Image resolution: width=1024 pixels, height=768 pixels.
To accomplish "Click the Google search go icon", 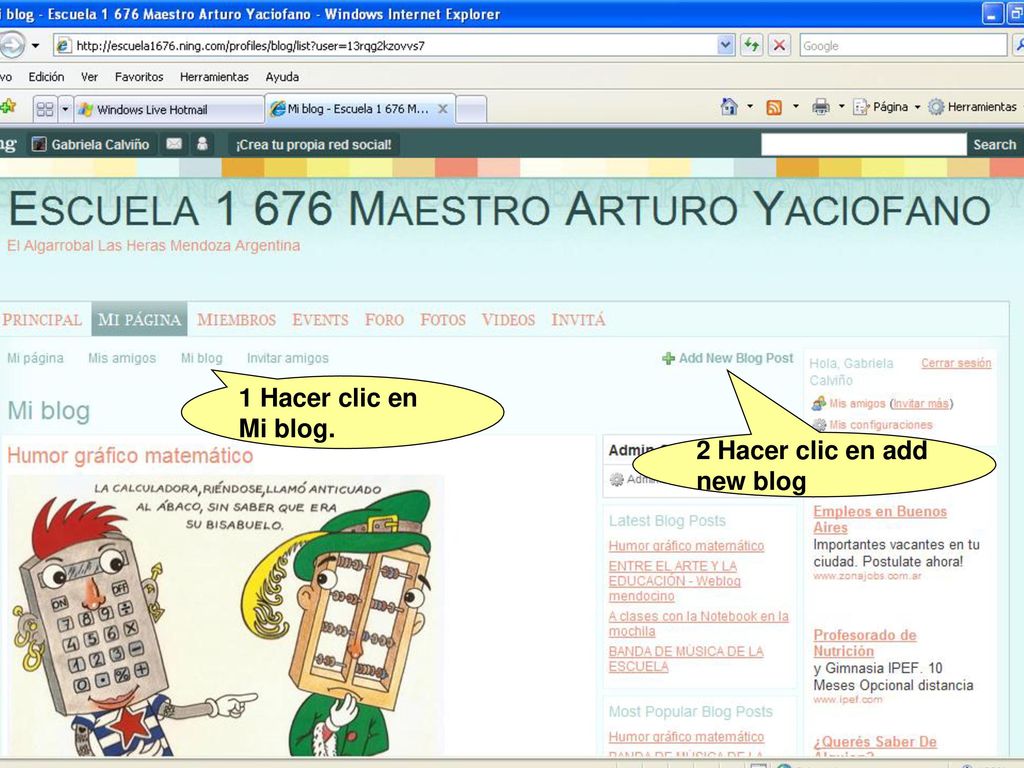I will [1018, 46].
